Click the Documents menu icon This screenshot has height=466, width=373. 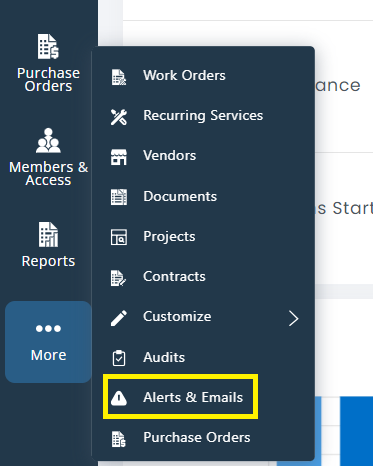tap(119, 197)
